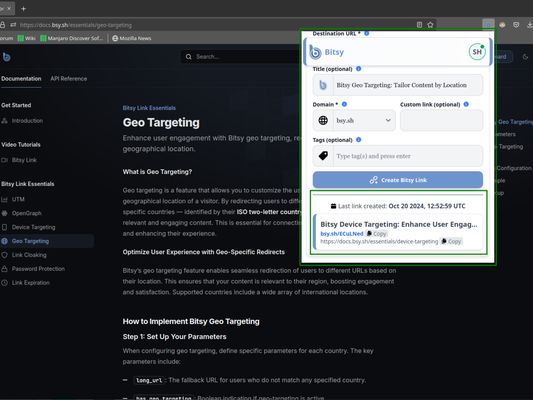Close the current browser tab
This screenshot has height=400, width=533.
[9, 8]
